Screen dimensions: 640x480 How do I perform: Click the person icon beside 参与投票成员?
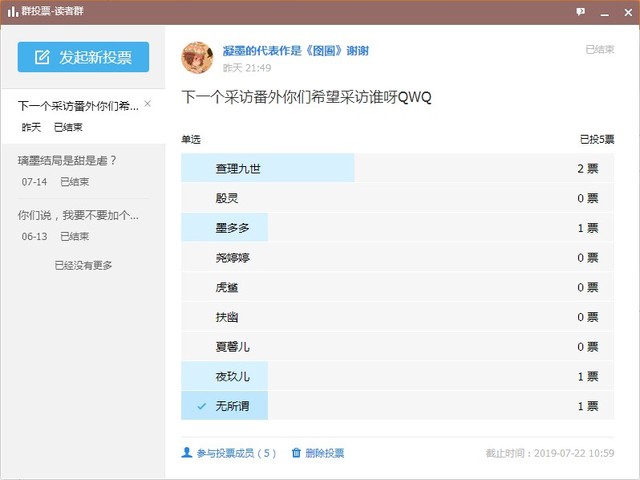coord(187,453)
